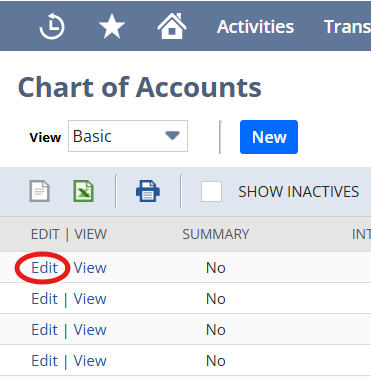
Task: Click View link in the third row
Action: (x=90, y=330)
